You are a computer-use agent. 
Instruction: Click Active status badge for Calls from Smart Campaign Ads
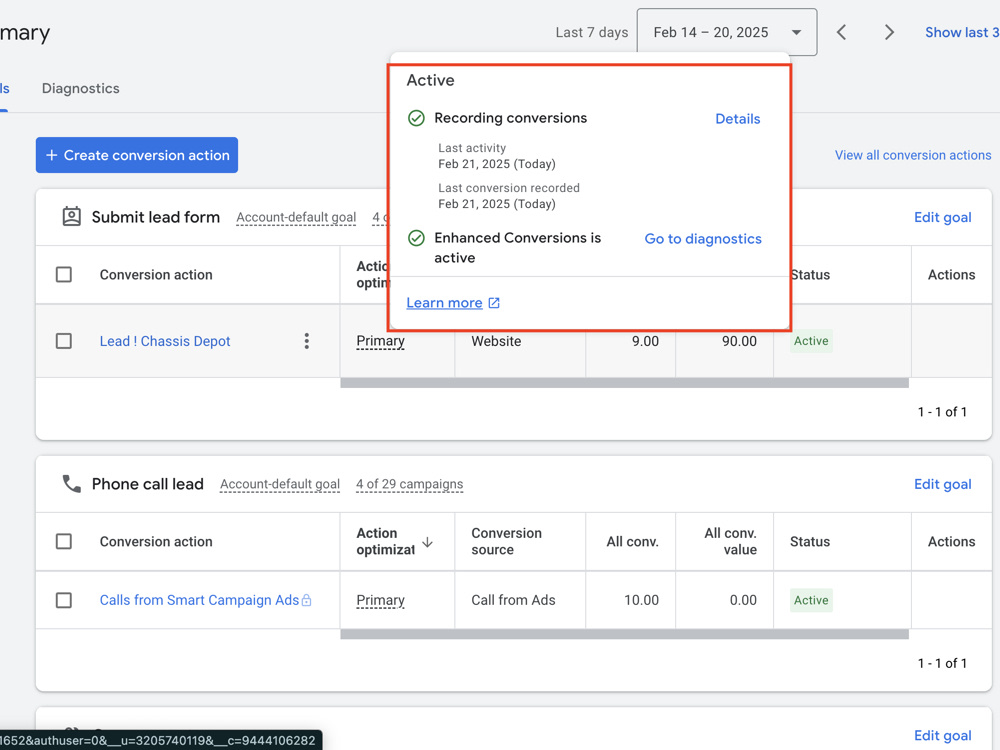tap(811, 600)
